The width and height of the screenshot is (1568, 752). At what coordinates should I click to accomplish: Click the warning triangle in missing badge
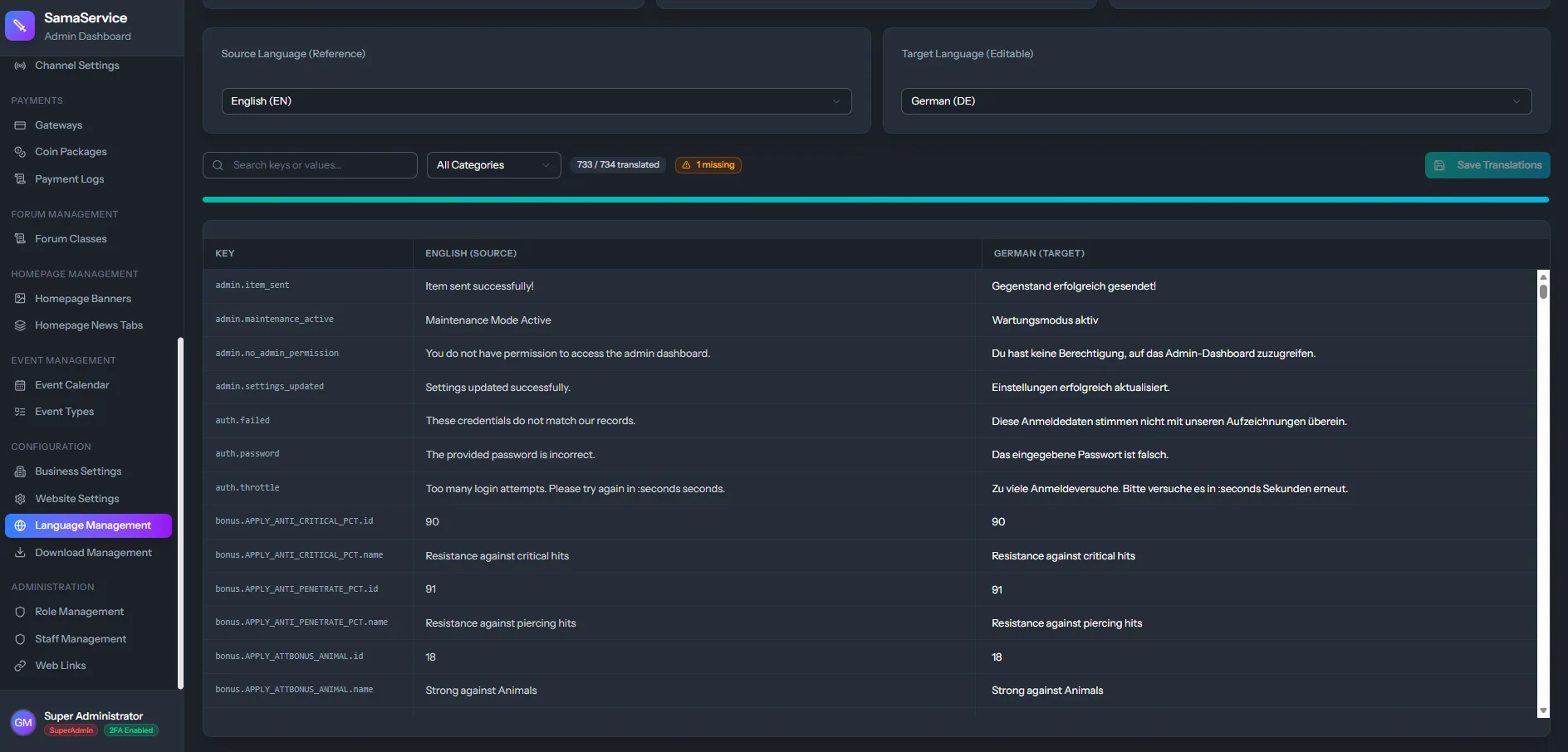(x=686, y=165)
